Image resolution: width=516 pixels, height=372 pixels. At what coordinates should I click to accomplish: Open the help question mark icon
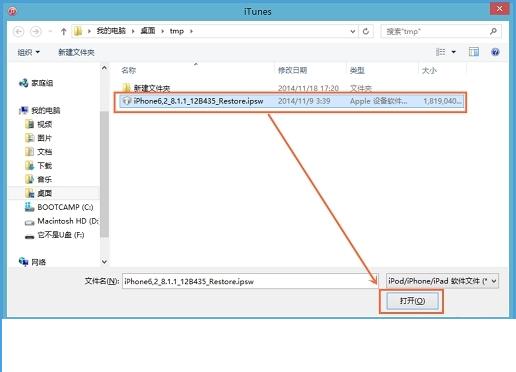tap(495, 52)
